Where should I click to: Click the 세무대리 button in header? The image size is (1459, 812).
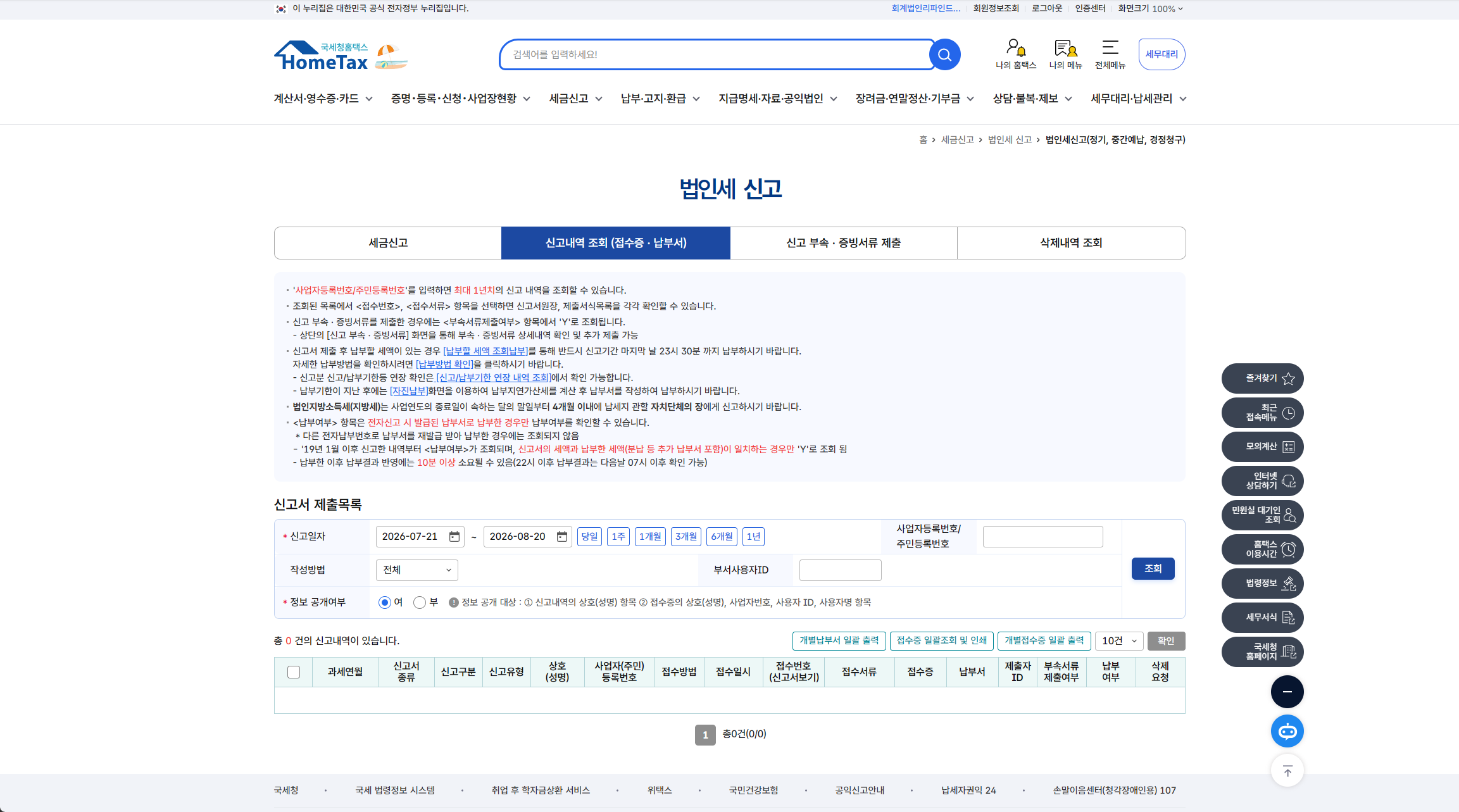1162,54
